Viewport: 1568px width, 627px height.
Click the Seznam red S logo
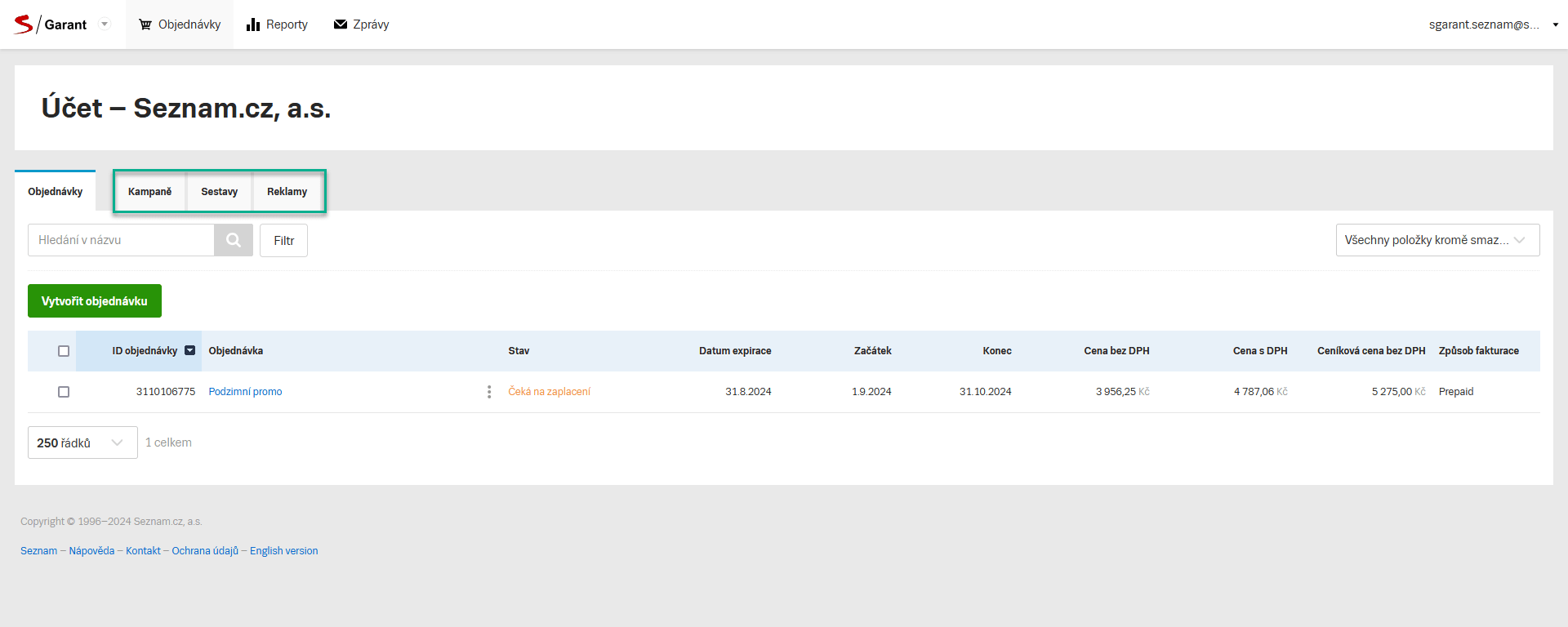[24, 24]
